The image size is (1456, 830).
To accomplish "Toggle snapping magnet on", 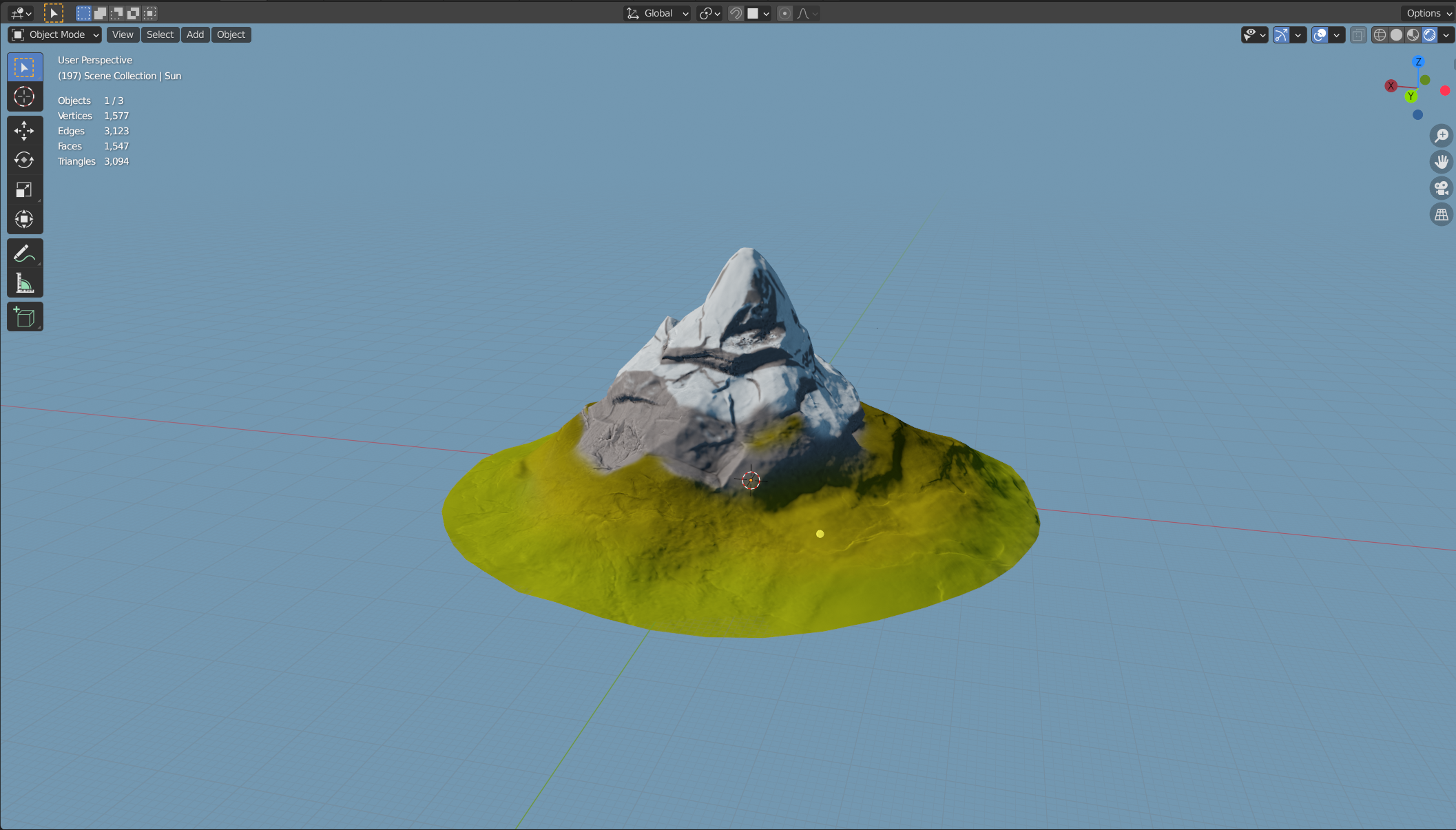I will point(736,13).
